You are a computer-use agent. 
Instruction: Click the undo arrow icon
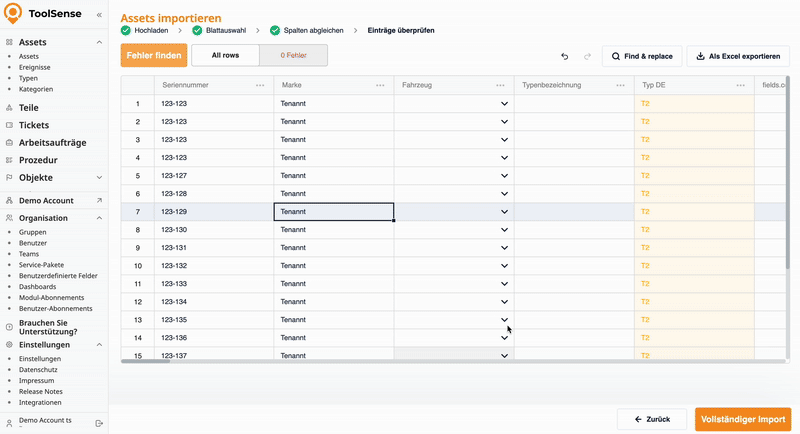(565, 56)
